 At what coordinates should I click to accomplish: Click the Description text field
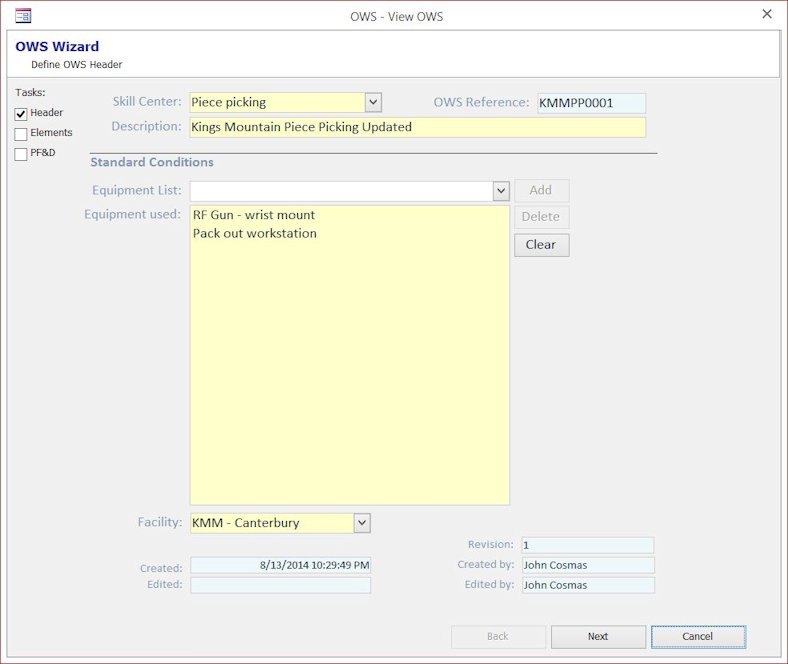(x=418, y=127)
